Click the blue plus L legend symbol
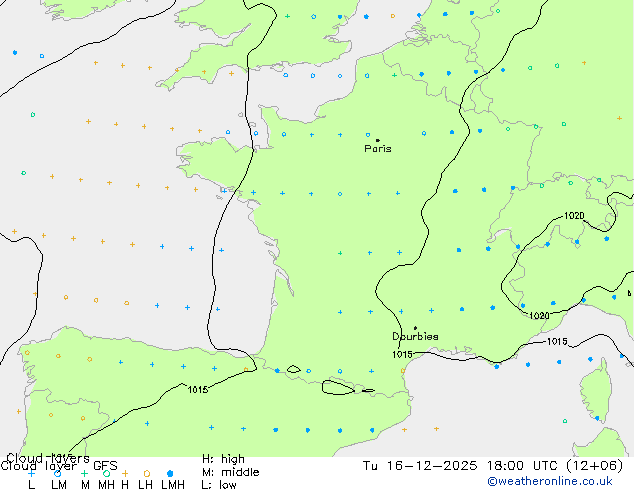 [x=31, y=473]
